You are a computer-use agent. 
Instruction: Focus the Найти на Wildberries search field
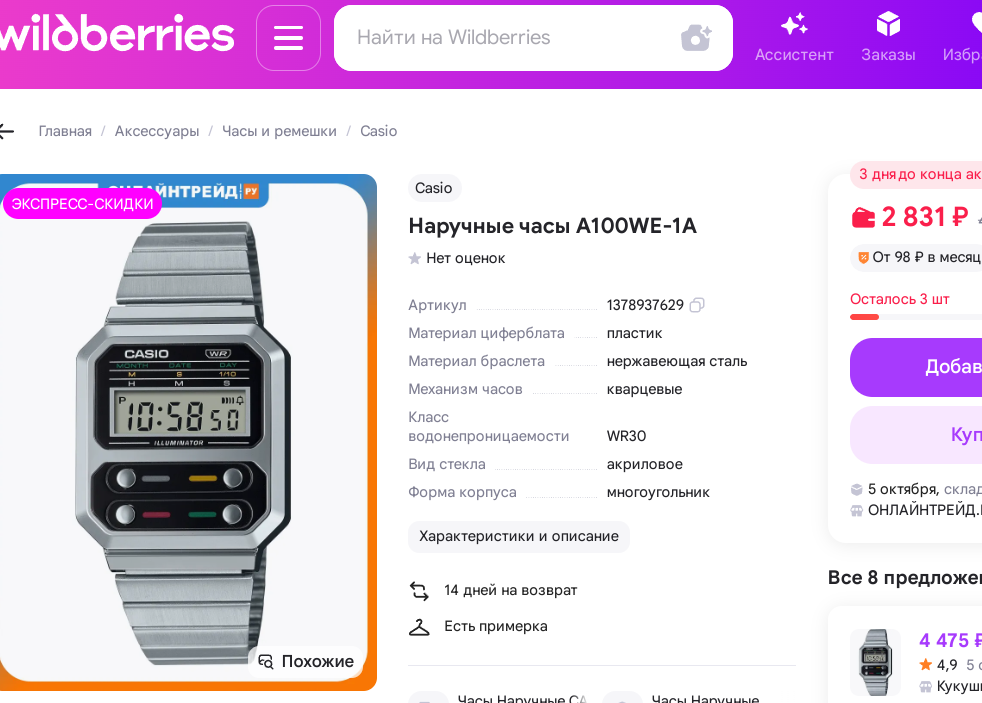coord(533,38)
